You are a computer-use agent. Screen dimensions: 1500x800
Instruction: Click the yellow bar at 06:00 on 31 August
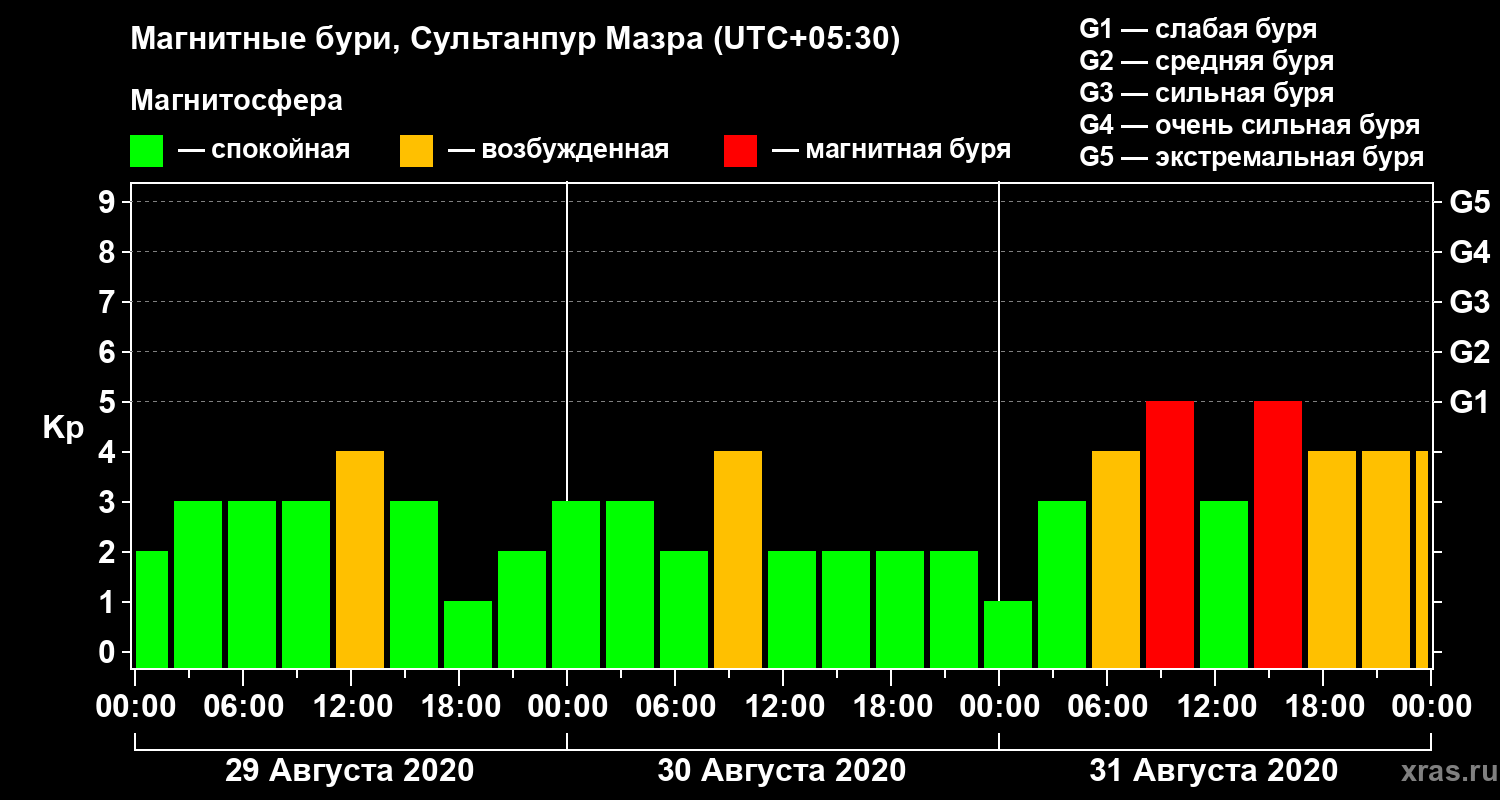(1116, 560)
